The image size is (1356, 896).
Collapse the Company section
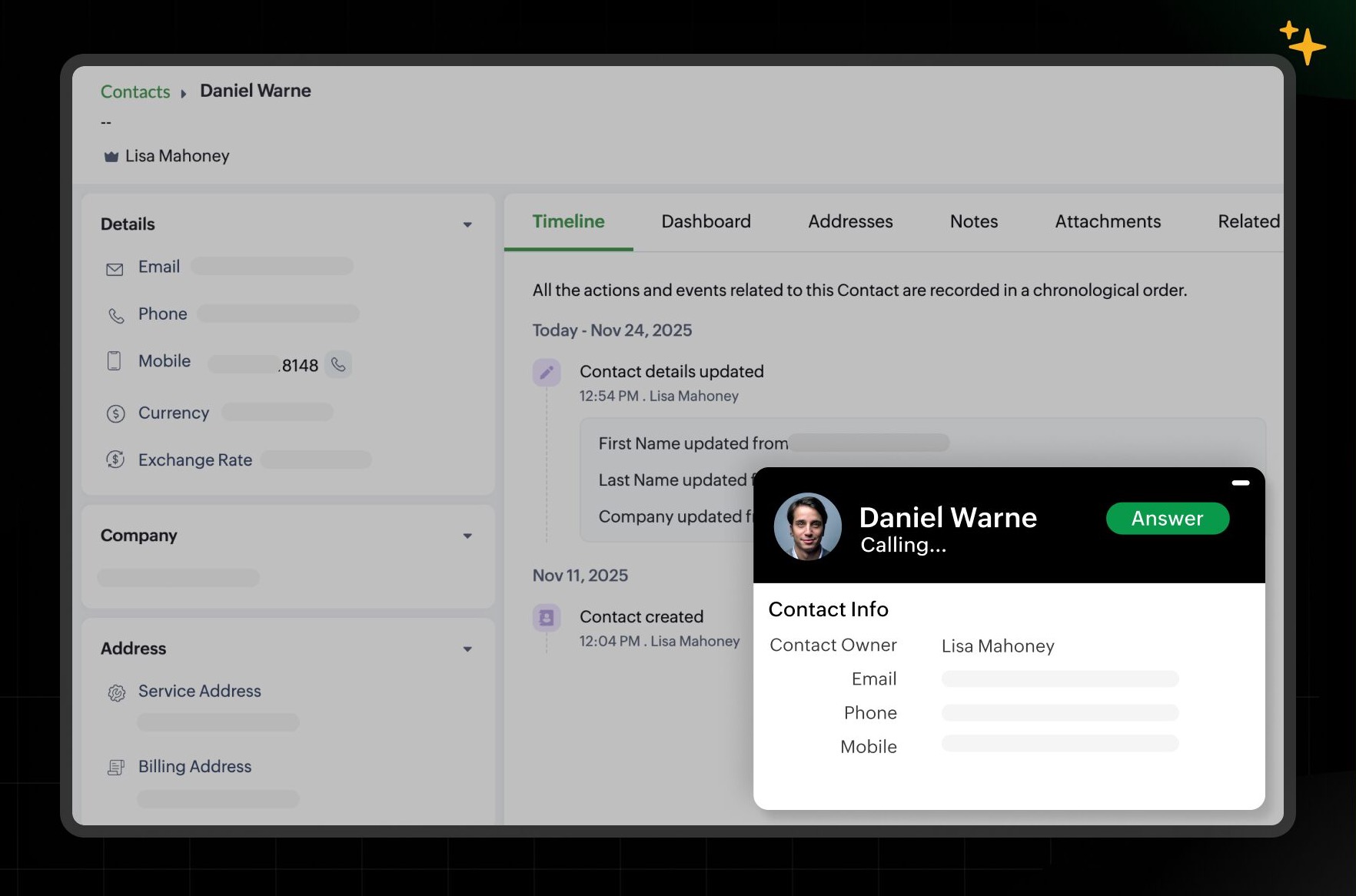[467, 536]
